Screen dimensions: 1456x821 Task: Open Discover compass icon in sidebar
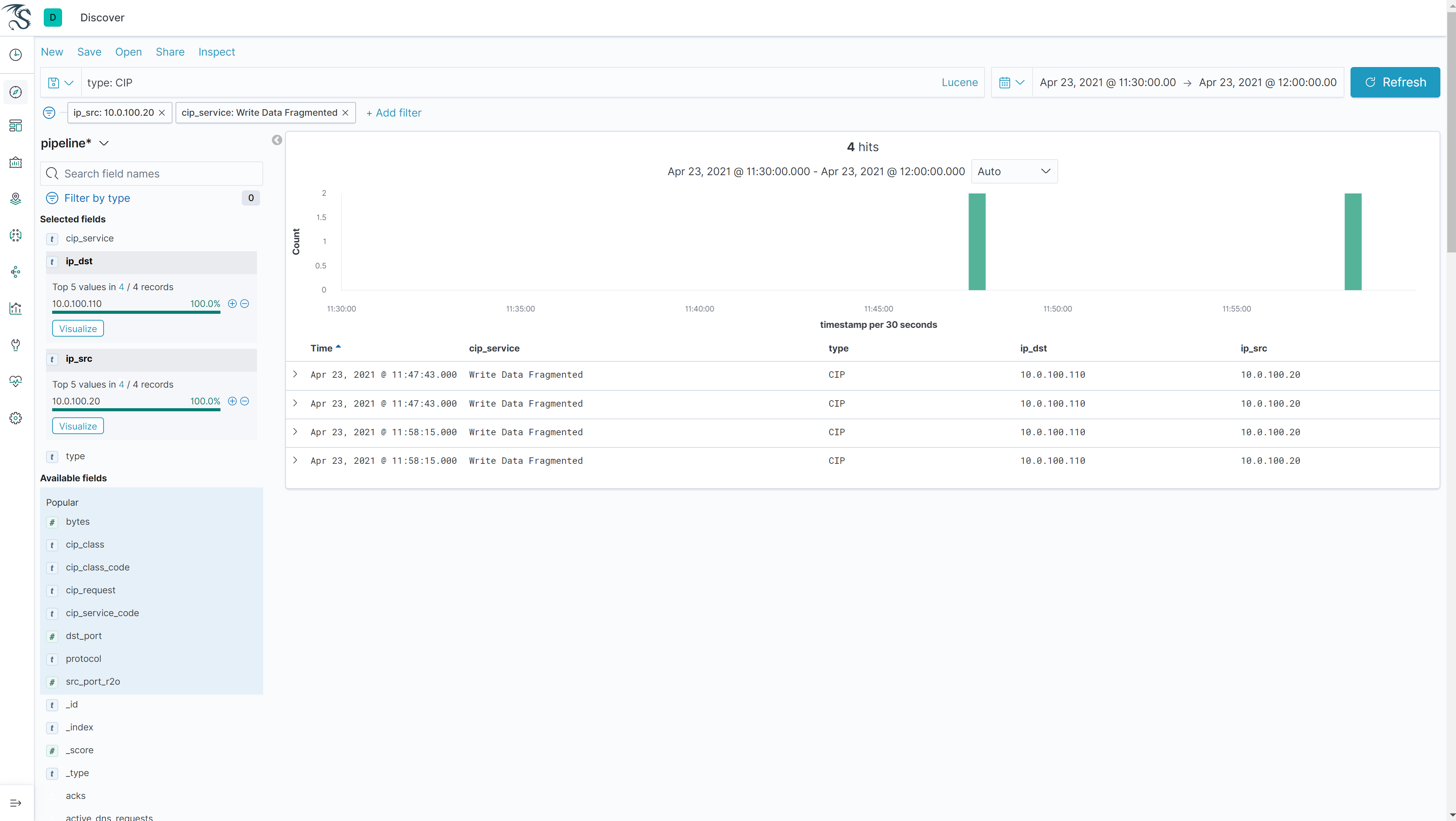(x=16, y=92)
